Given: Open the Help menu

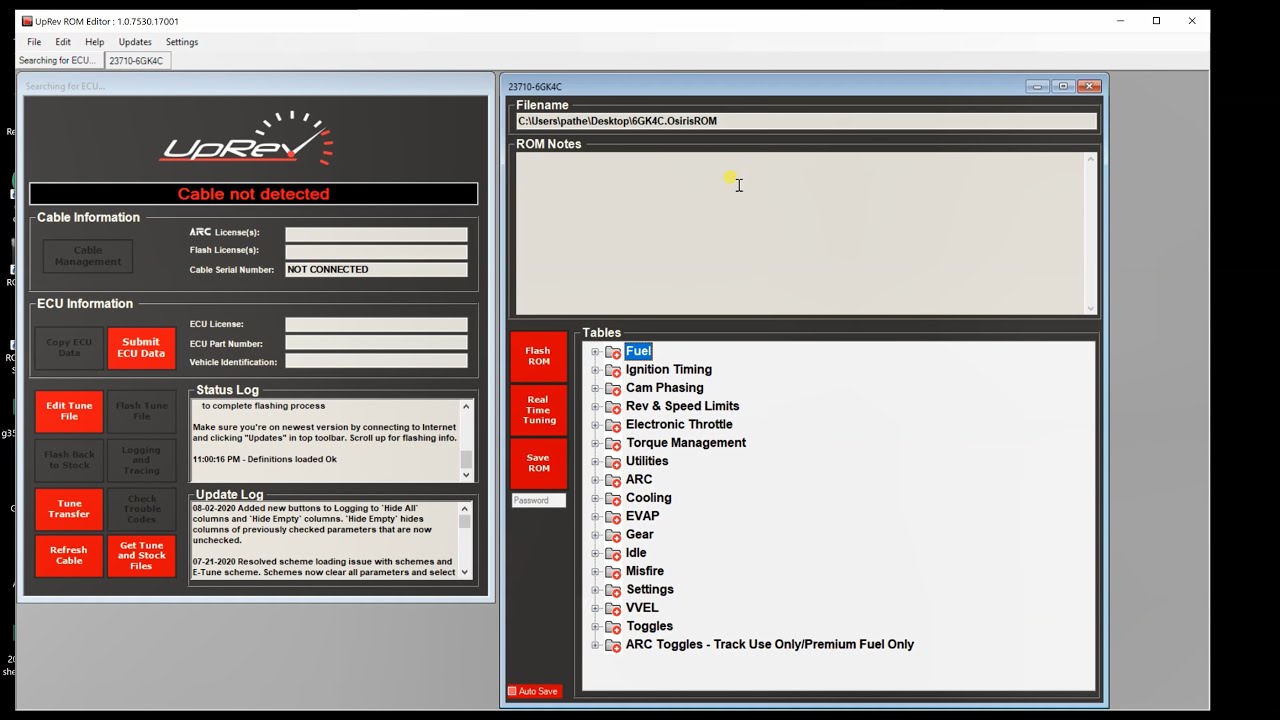Looking at the screenshot, I should coord(94,42).
